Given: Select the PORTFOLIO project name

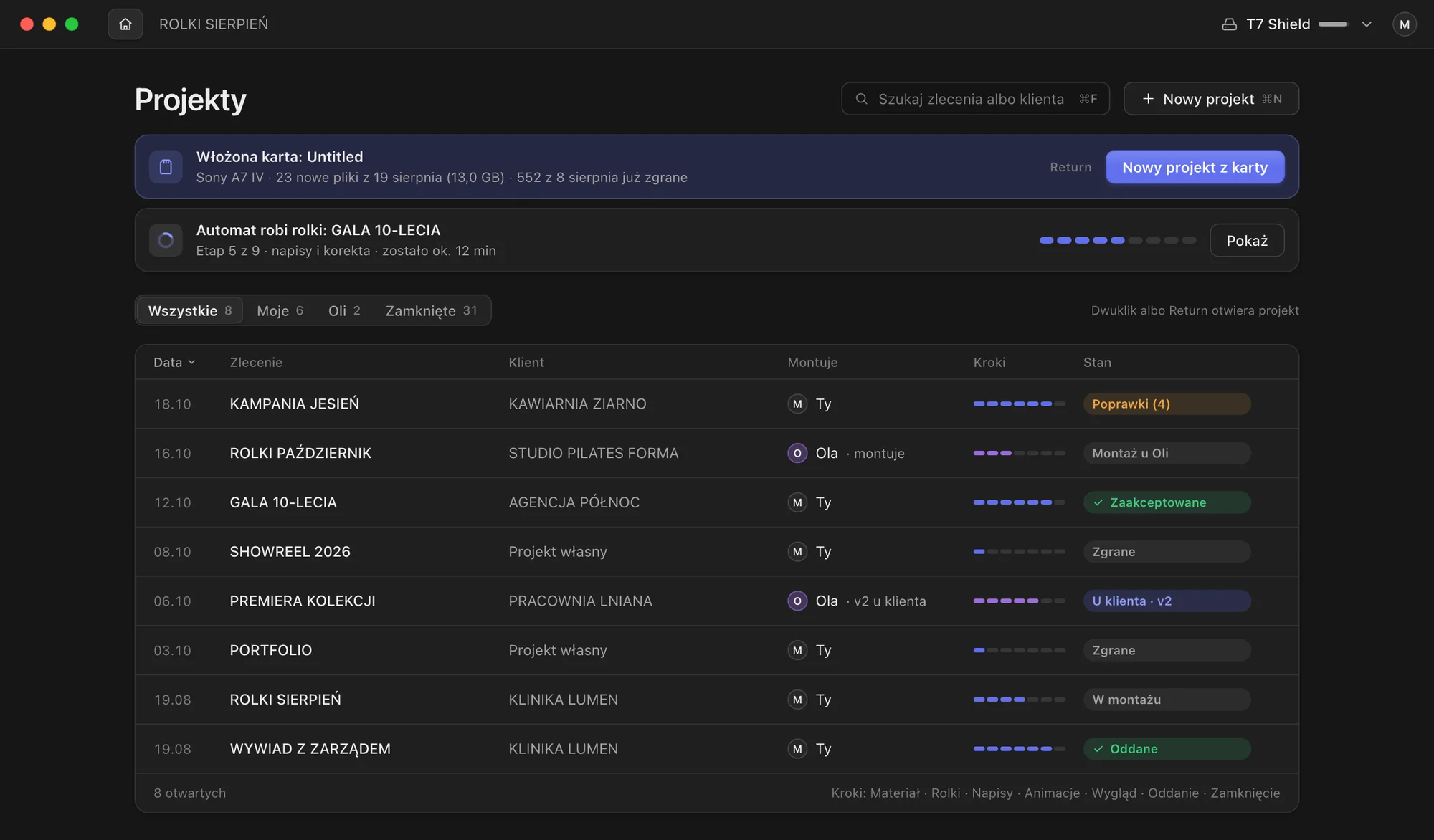Looking at the screenshot, I should coord(271,651).
